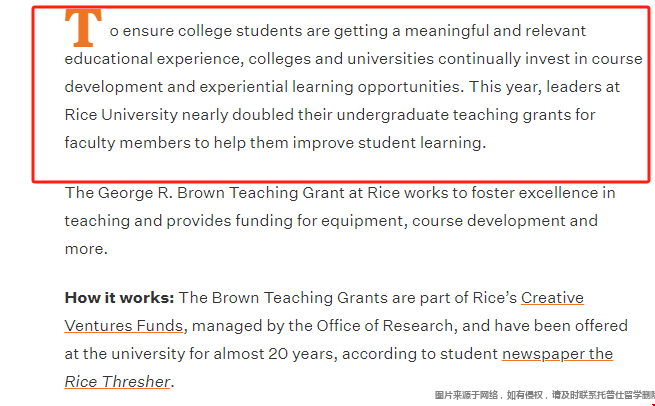The width and height of the screenshot is (655, 406).
Task: Click the word 'more.' ending second paragraph
Action: tap(86, 249)
